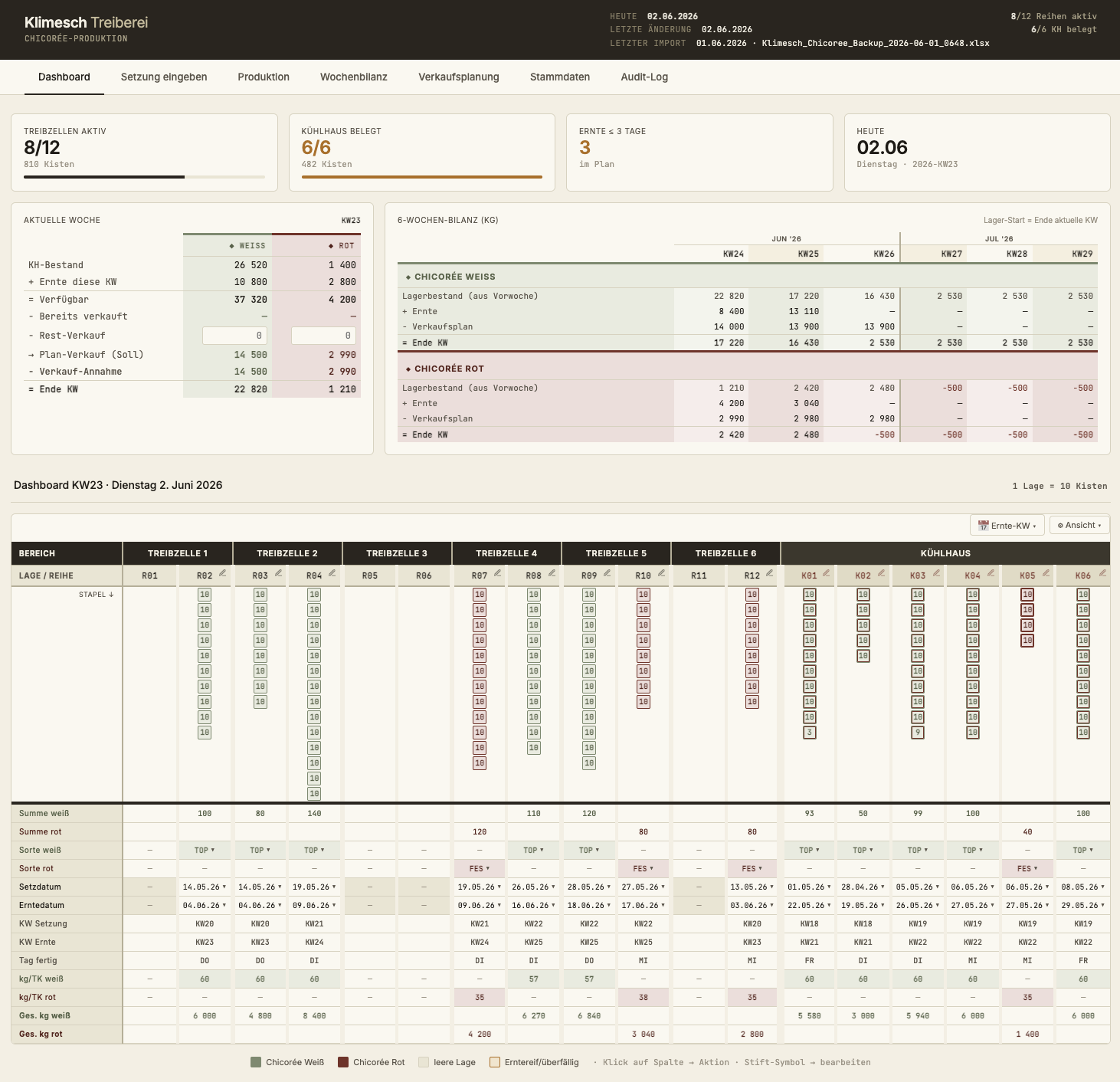
Task: Click the Kühlhaus section header
Action: pos(945,553)
